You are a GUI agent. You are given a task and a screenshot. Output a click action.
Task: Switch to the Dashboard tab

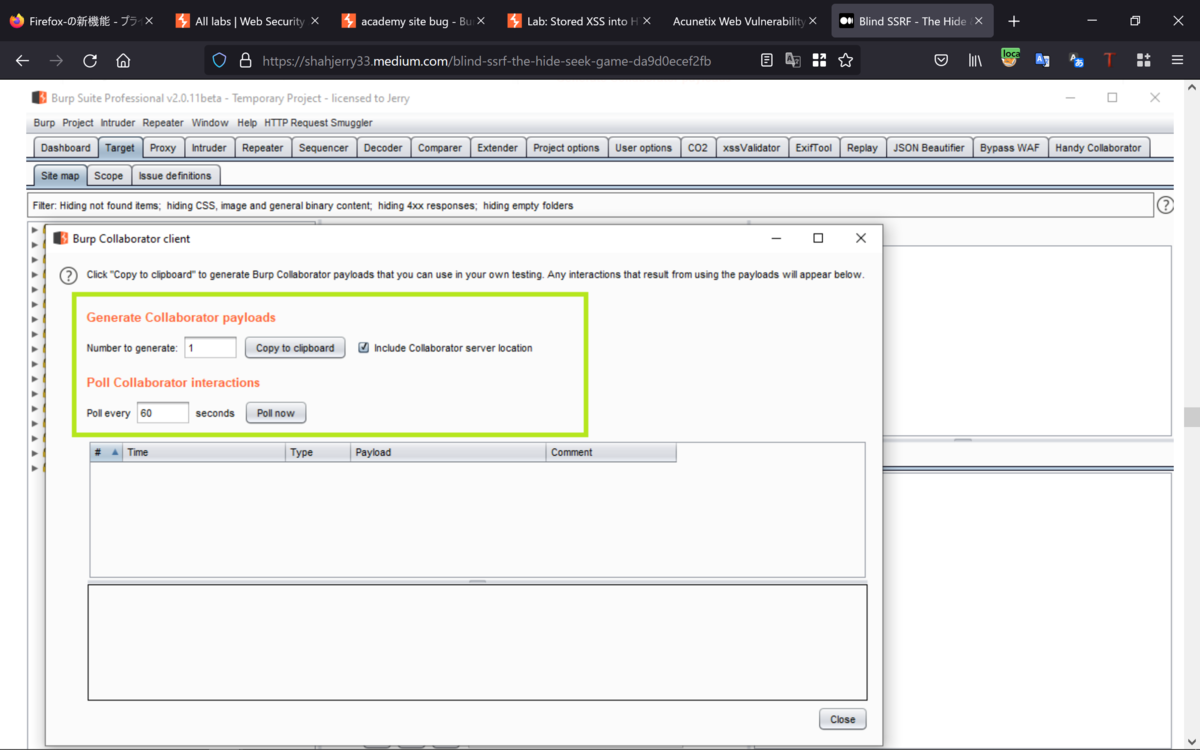pyautogui.click(x=65, y=148)
